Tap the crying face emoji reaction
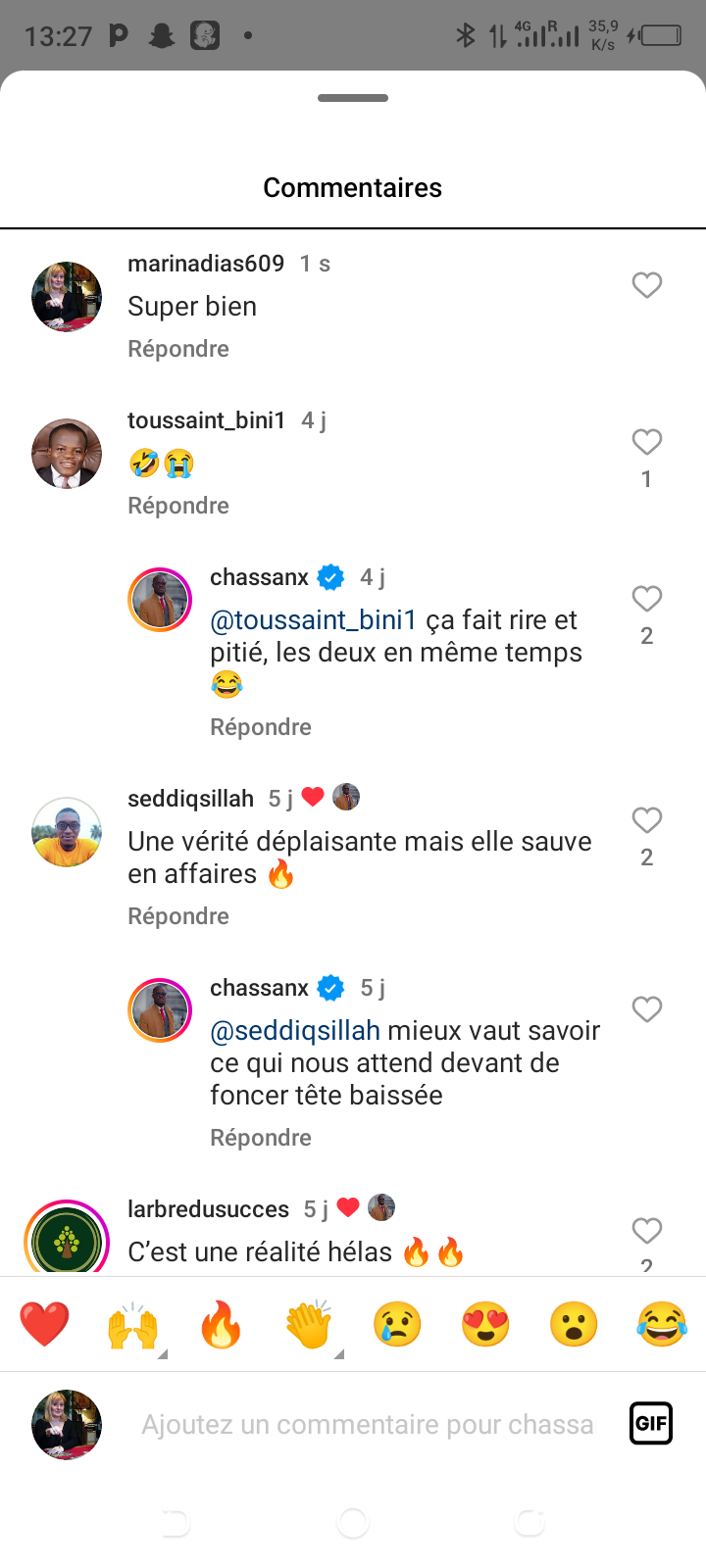The height and width of the screenshot is (1568, 706). [397, 1325]
